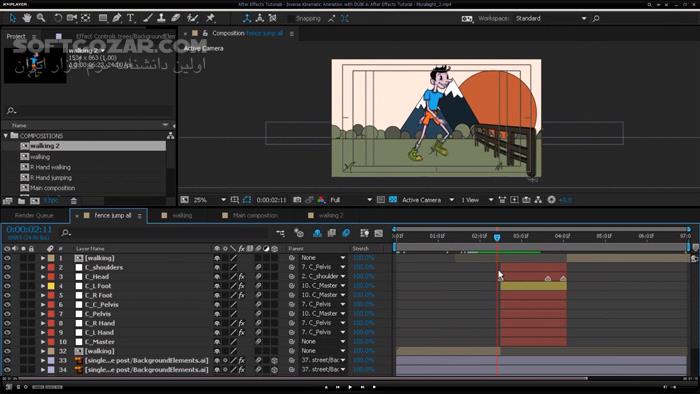This screenshot has height=394, width=700.
Task: Click the yellow label color of C_L Foot
Action: (51, 286)
